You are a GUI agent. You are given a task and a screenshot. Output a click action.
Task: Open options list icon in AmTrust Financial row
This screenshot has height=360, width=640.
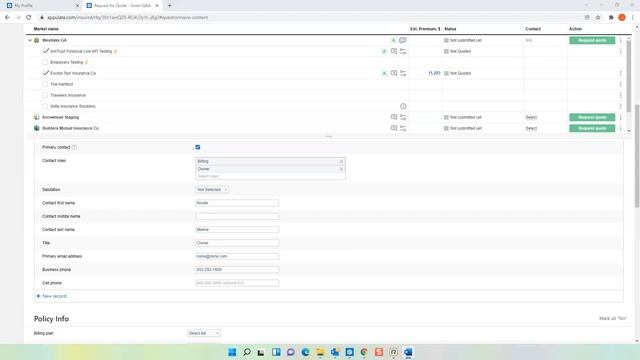(x=403, y=51)
